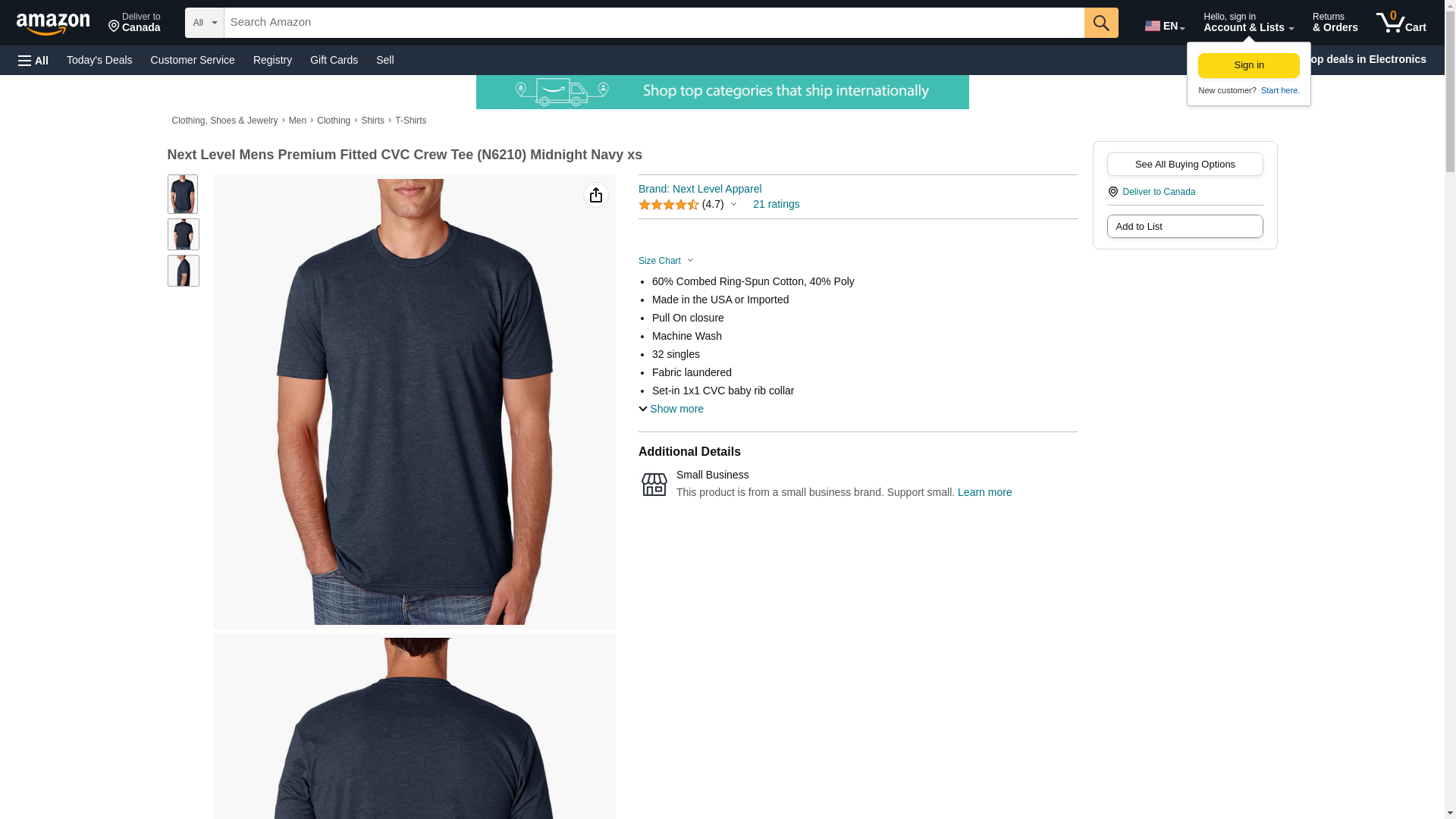Click the share icon on product image
1456x819 pixels.
(596, 195)
